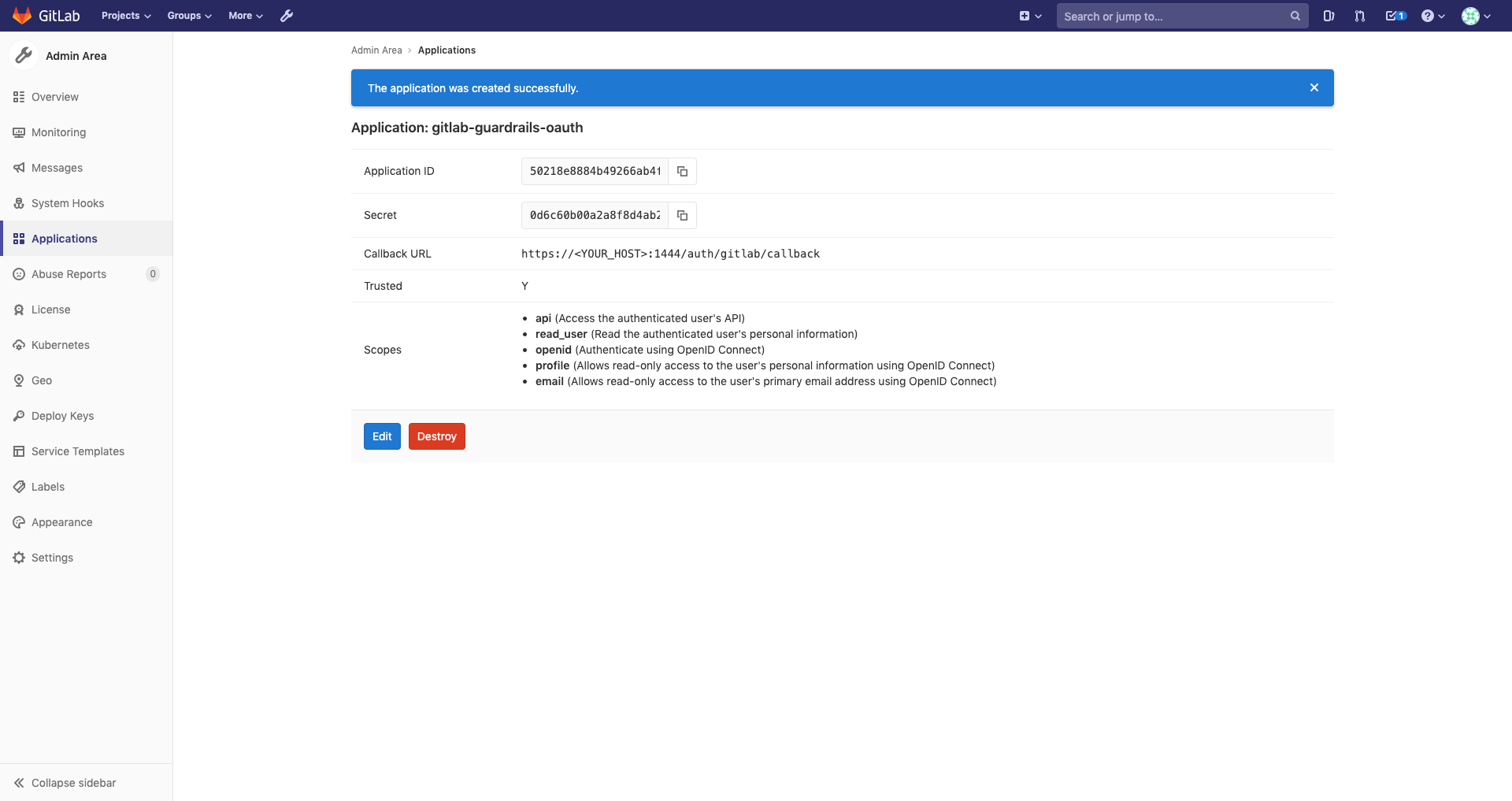Viewport: 1512px width, 801px height.
Task: Open the admin wrench icon in the top bar
Action: point(287,16)
